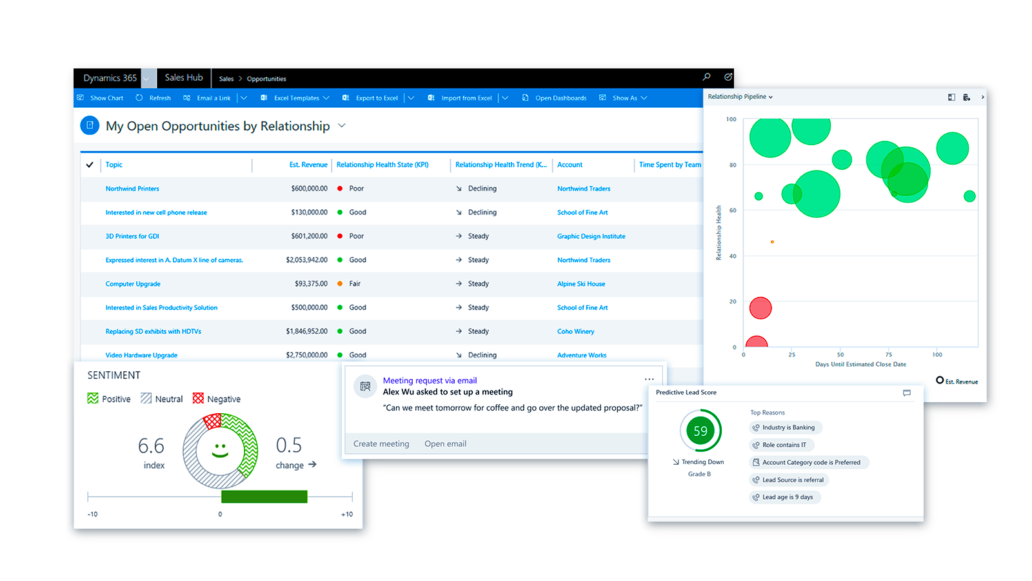Open the Dynamics 365 app switcher chevron
This screenshot has height=581, width=1032.
point(147,78)
